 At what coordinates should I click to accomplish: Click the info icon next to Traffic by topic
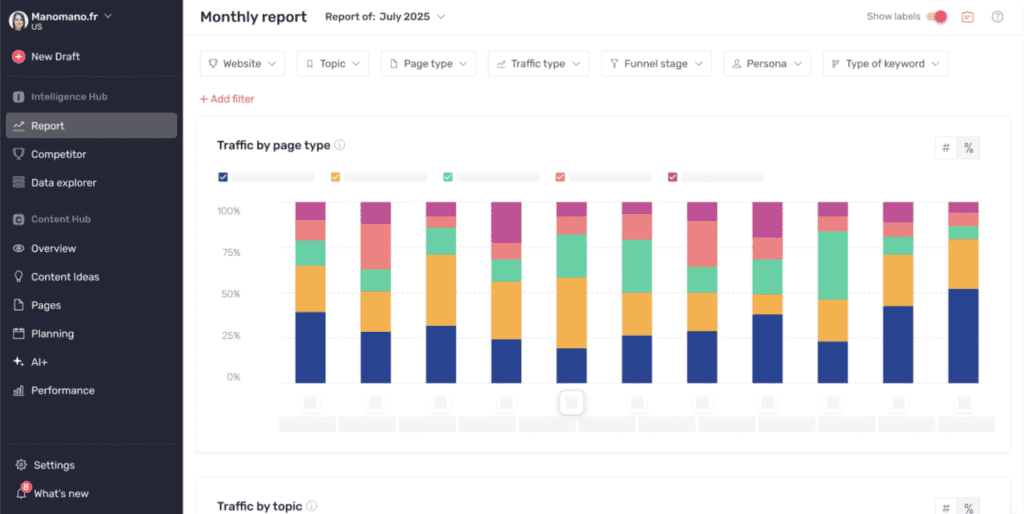312,506
